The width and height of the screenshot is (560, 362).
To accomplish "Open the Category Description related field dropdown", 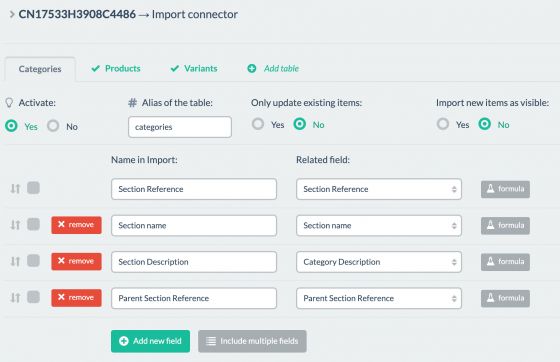I will click(x=379, y=262).
